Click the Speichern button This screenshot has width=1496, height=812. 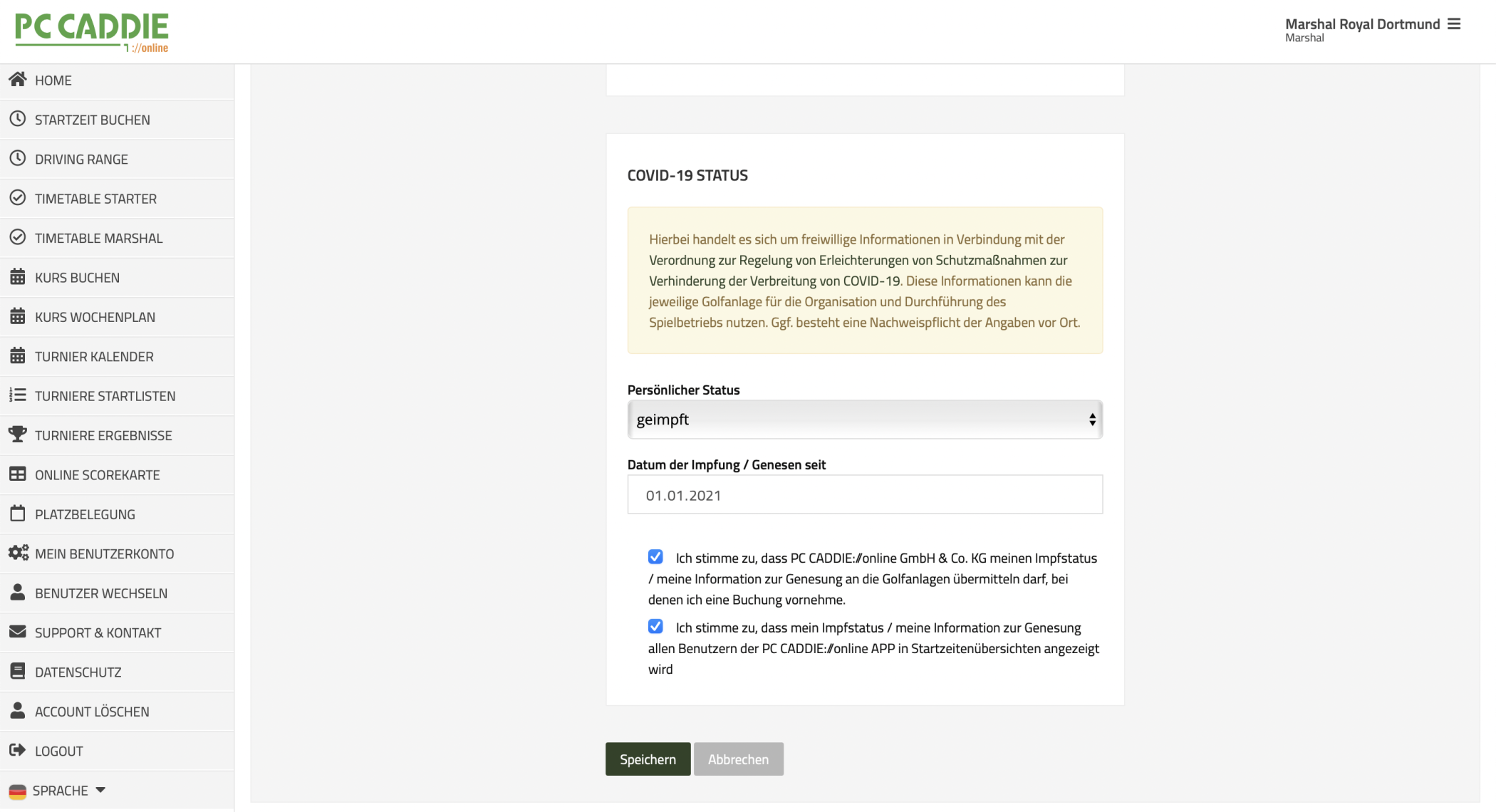coord(648,759)
